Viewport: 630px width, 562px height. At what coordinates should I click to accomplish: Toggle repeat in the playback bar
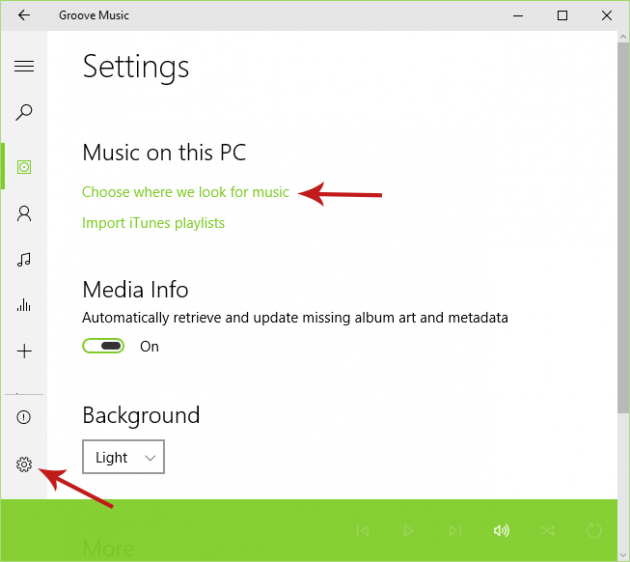(594, 530)
